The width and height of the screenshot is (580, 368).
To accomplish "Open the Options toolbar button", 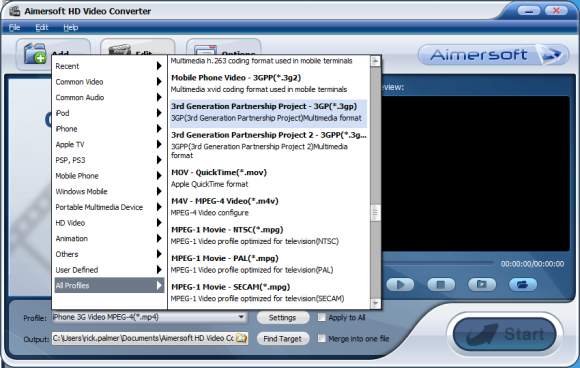I will [x=224, y=47].
